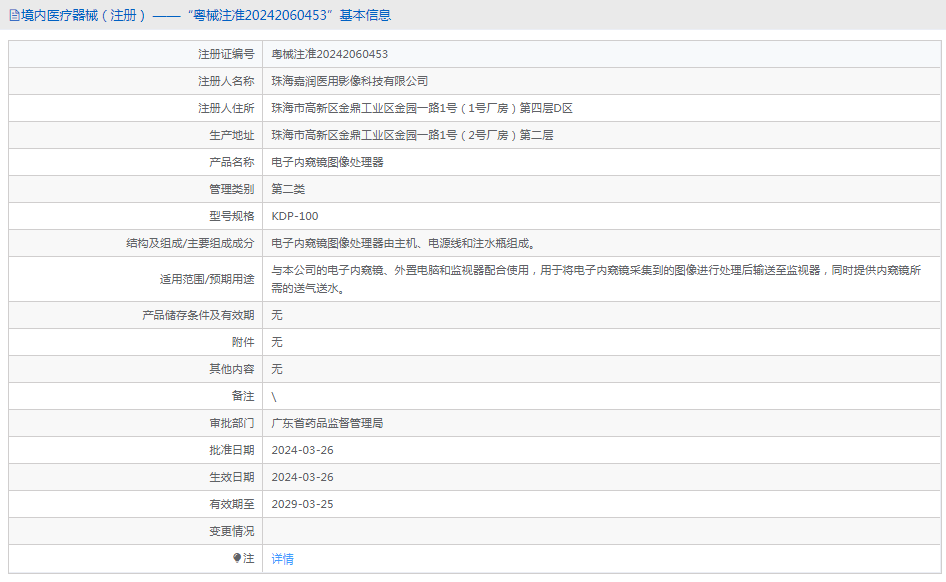Select approving authority 广东省药品监督管理局
Image resolution: width=946 pixels, height=582 pixels.
tap(327, 423)
